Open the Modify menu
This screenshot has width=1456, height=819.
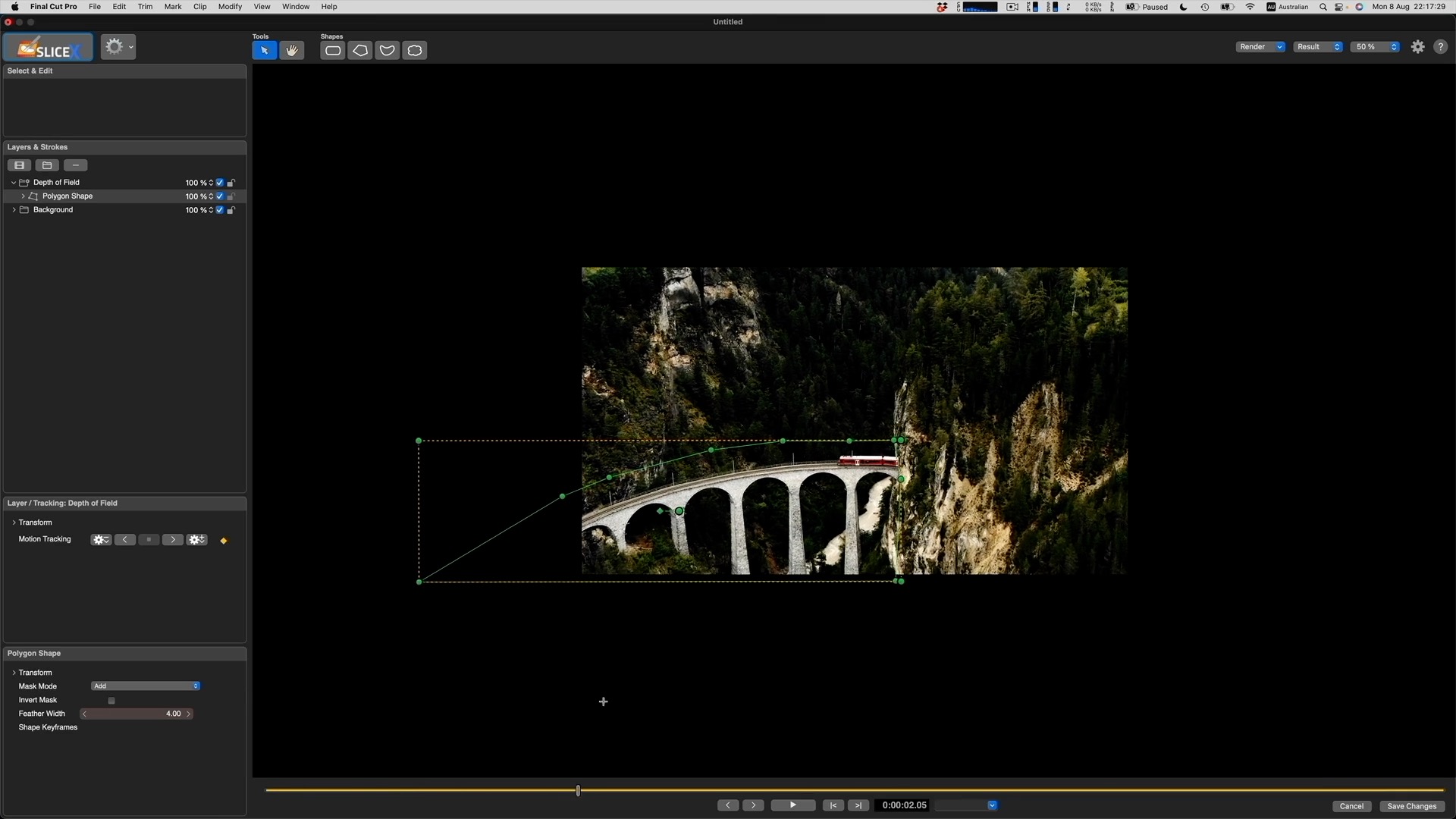(x=230, y=7)
